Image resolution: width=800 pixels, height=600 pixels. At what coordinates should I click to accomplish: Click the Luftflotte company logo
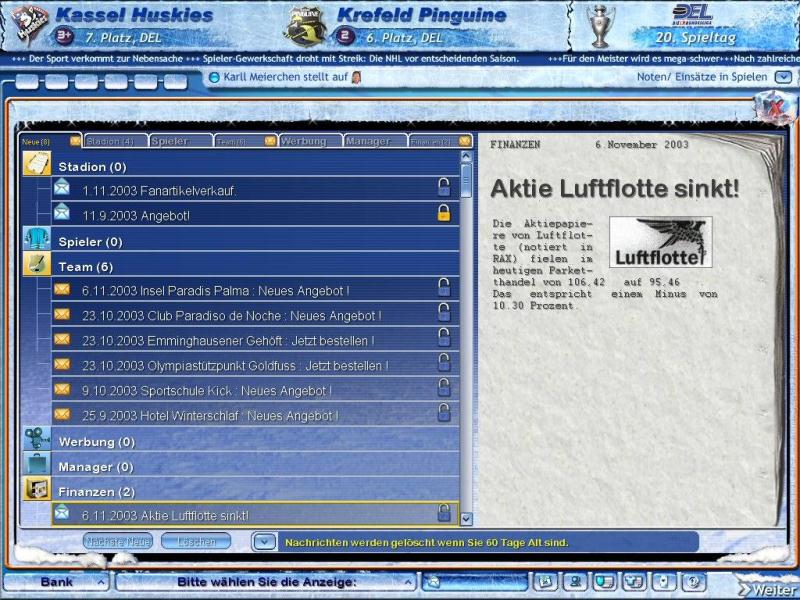pyautogui.click(x=660, y=243)
